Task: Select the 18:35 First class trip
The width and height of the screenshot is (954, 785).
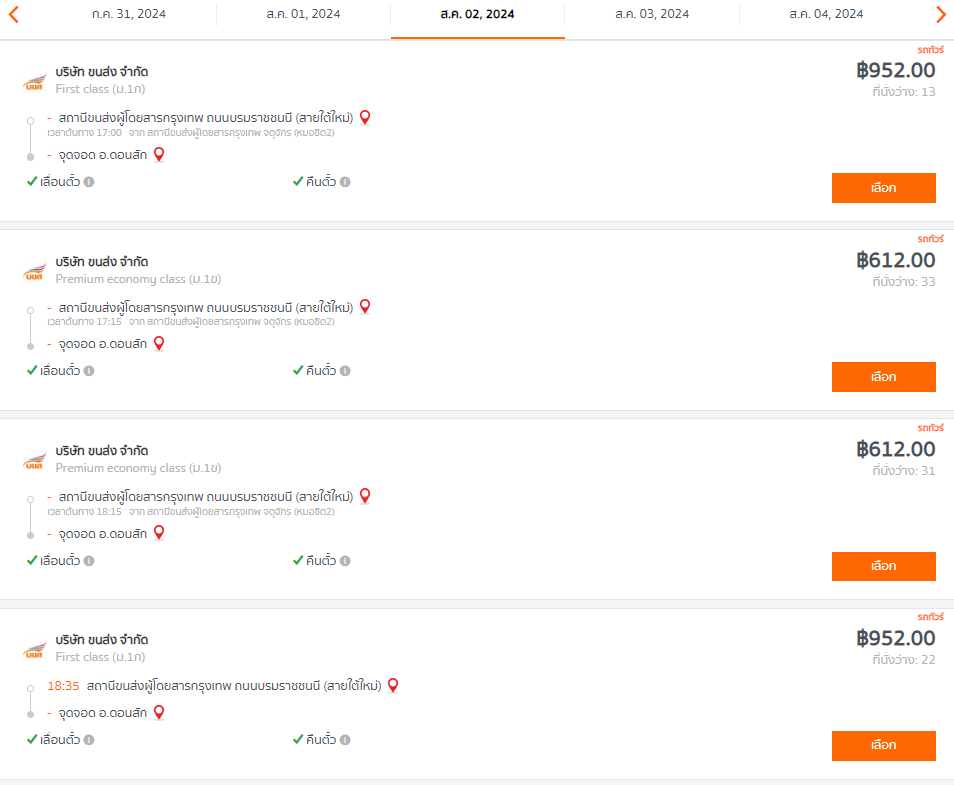Action: pyautogui.click(x=883, y=745)
